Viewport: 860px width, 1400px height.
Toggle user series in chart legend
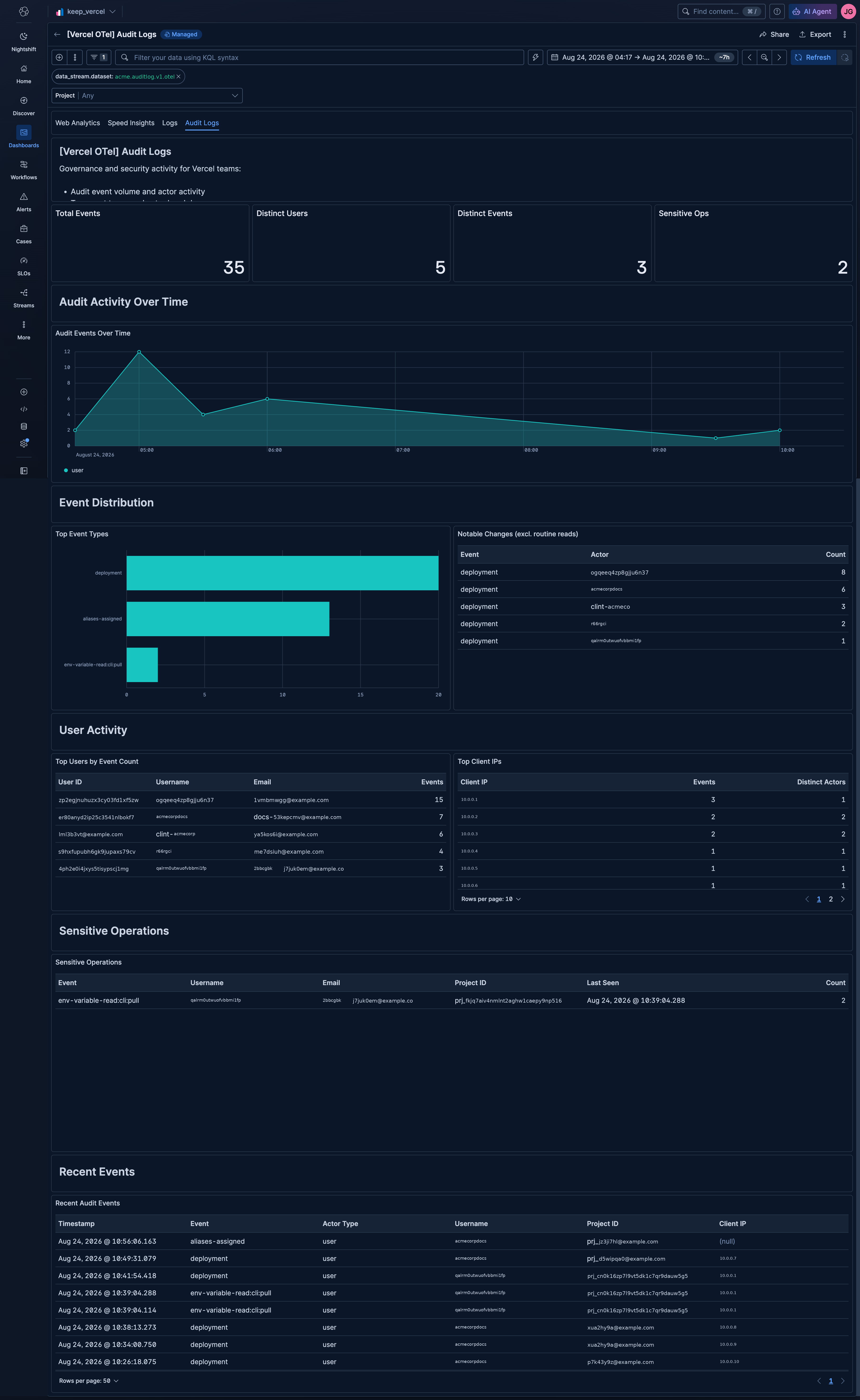point(74,471)
